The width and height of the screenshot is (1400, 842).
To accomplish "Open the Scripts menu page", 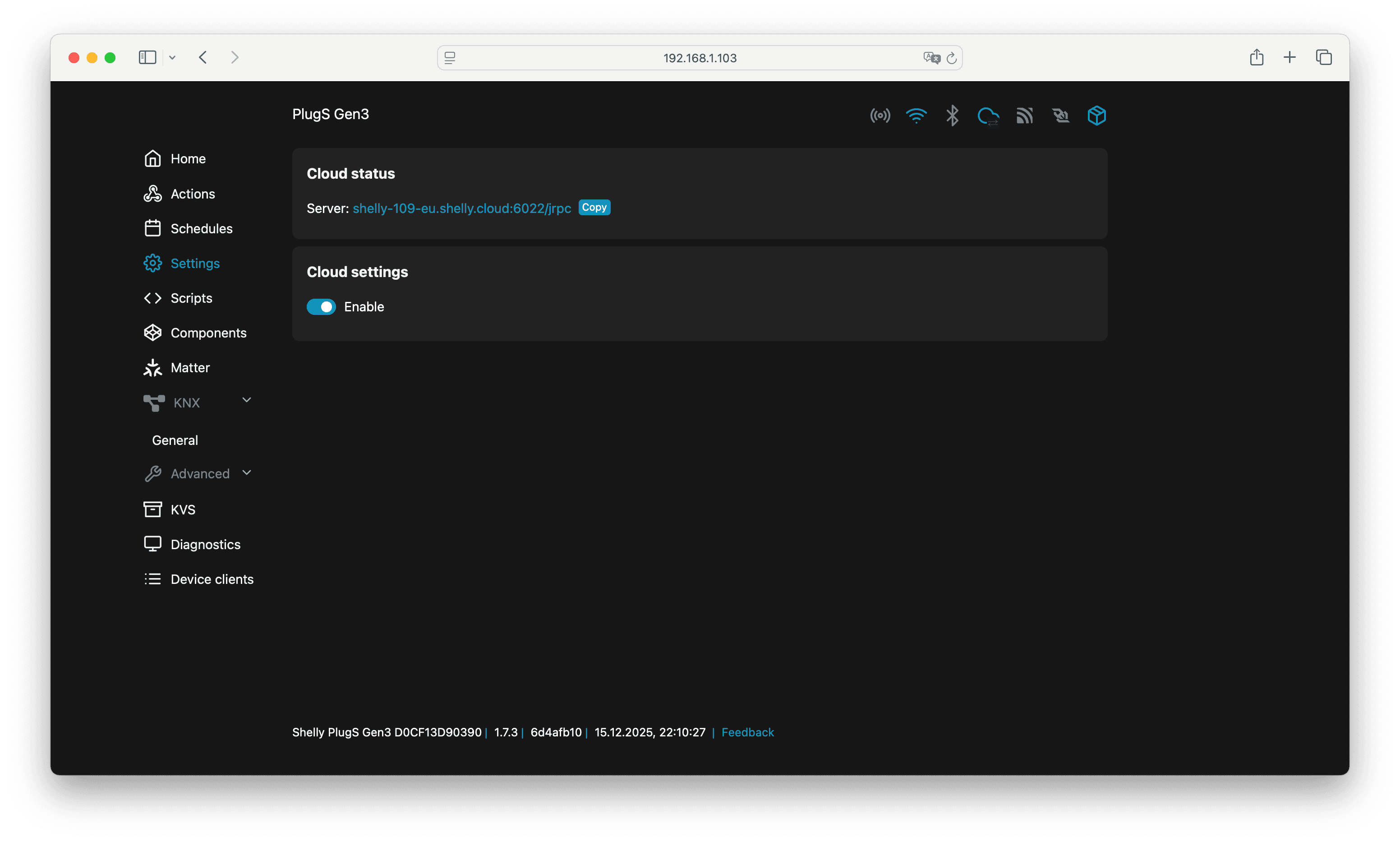I will [x=191, y=298].
